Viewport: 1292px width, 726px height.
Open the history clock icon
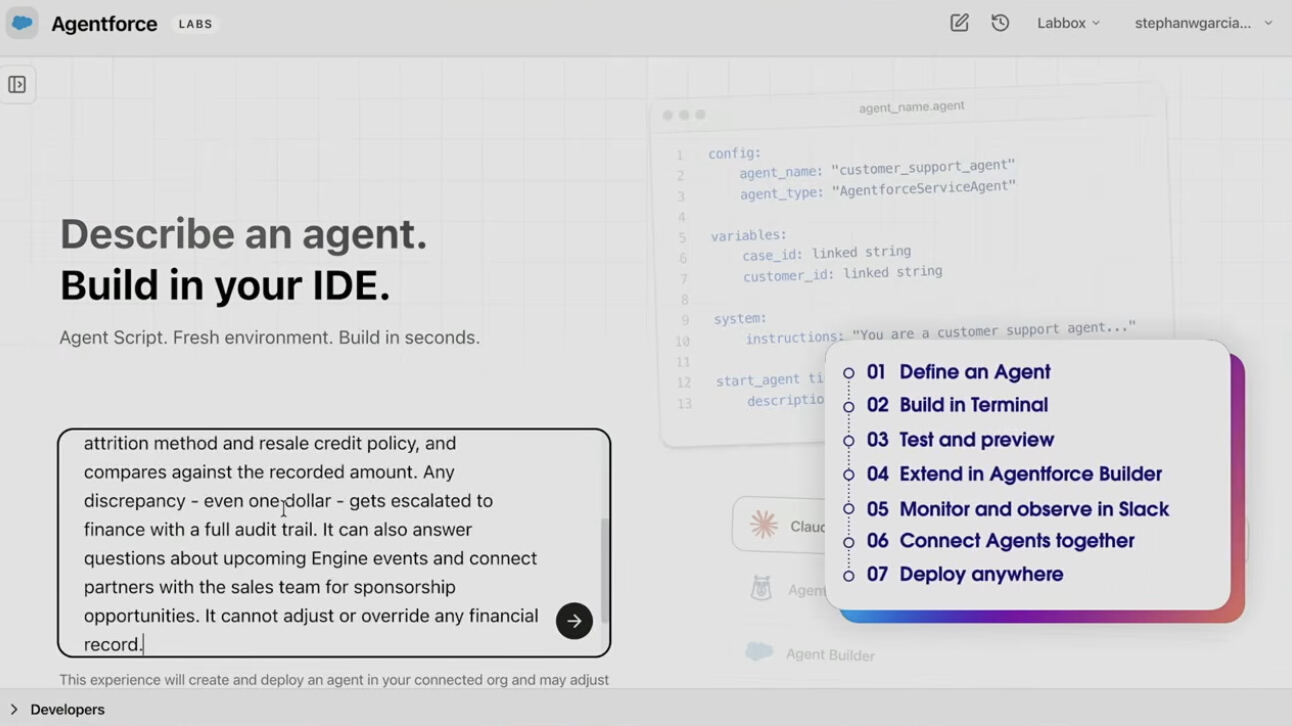pyautogui.click(x=1000, y=23)
